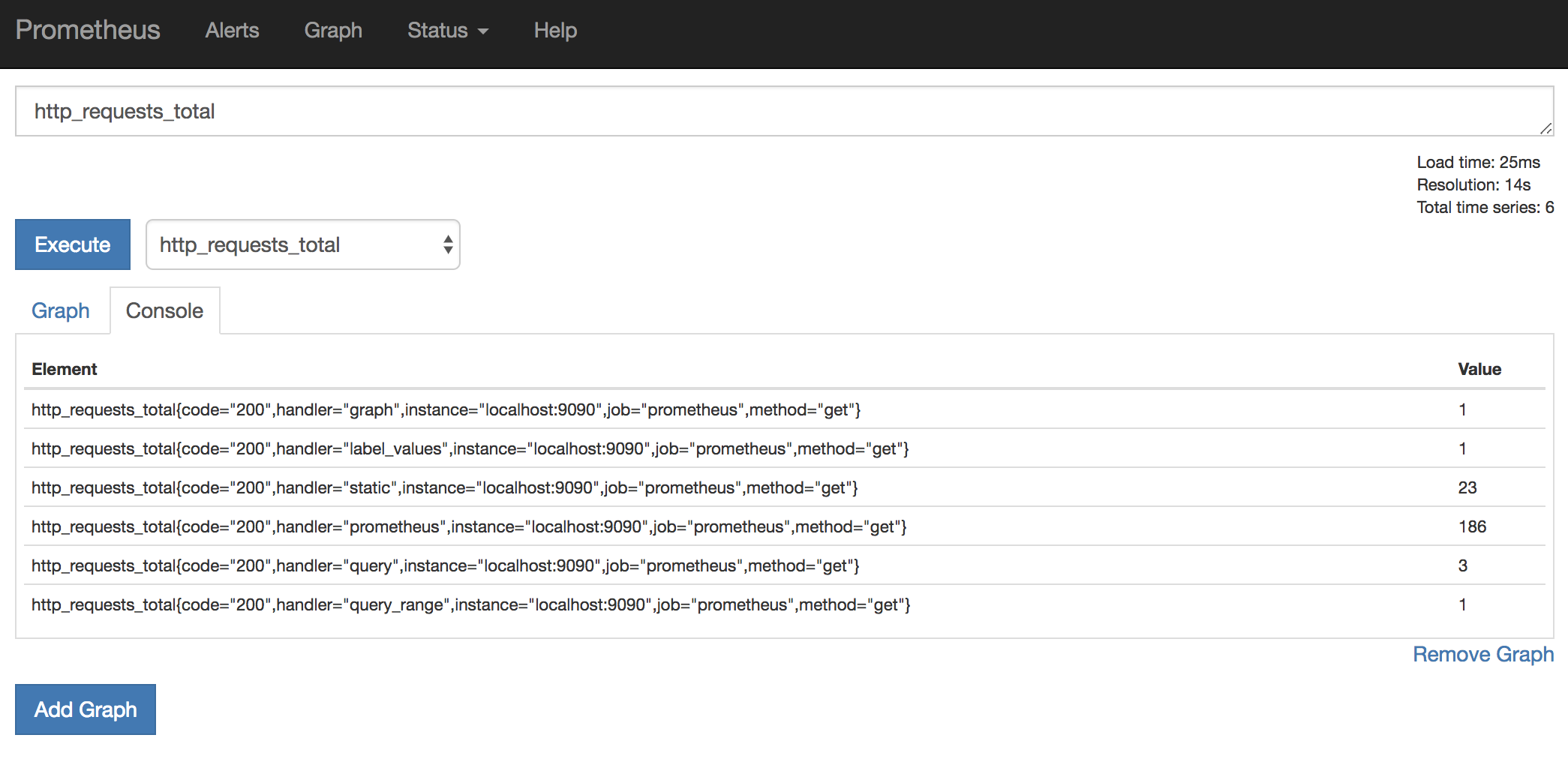Image resolution: width=1568 pixels, height=765 pixels.
Task: Select the handler="query_range" series row
Action: pyautogui.click(x=784, y=604)
